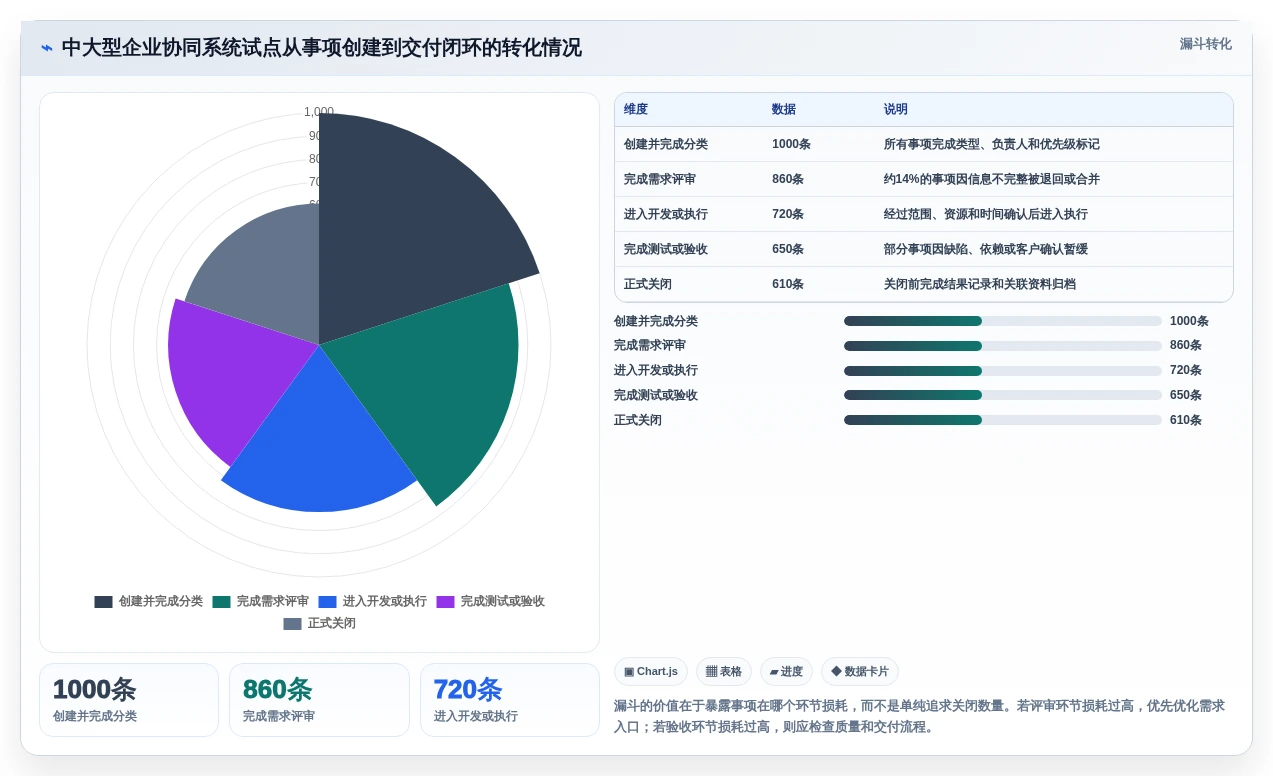Viewport: 1273px width, 776px height.
Task: Click the 维度 column header
Action: (x=636, y=110)
